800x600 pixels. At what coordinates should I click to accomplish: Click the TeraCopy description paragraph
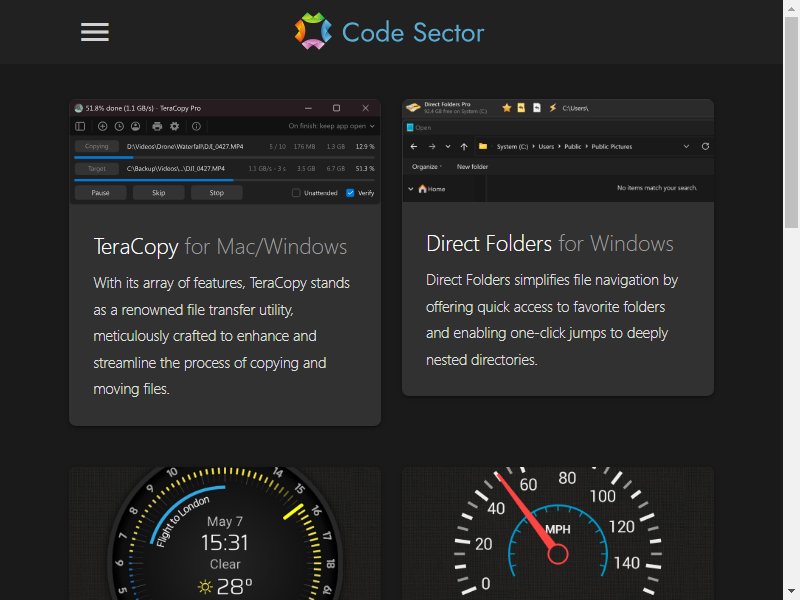point(221,336)
